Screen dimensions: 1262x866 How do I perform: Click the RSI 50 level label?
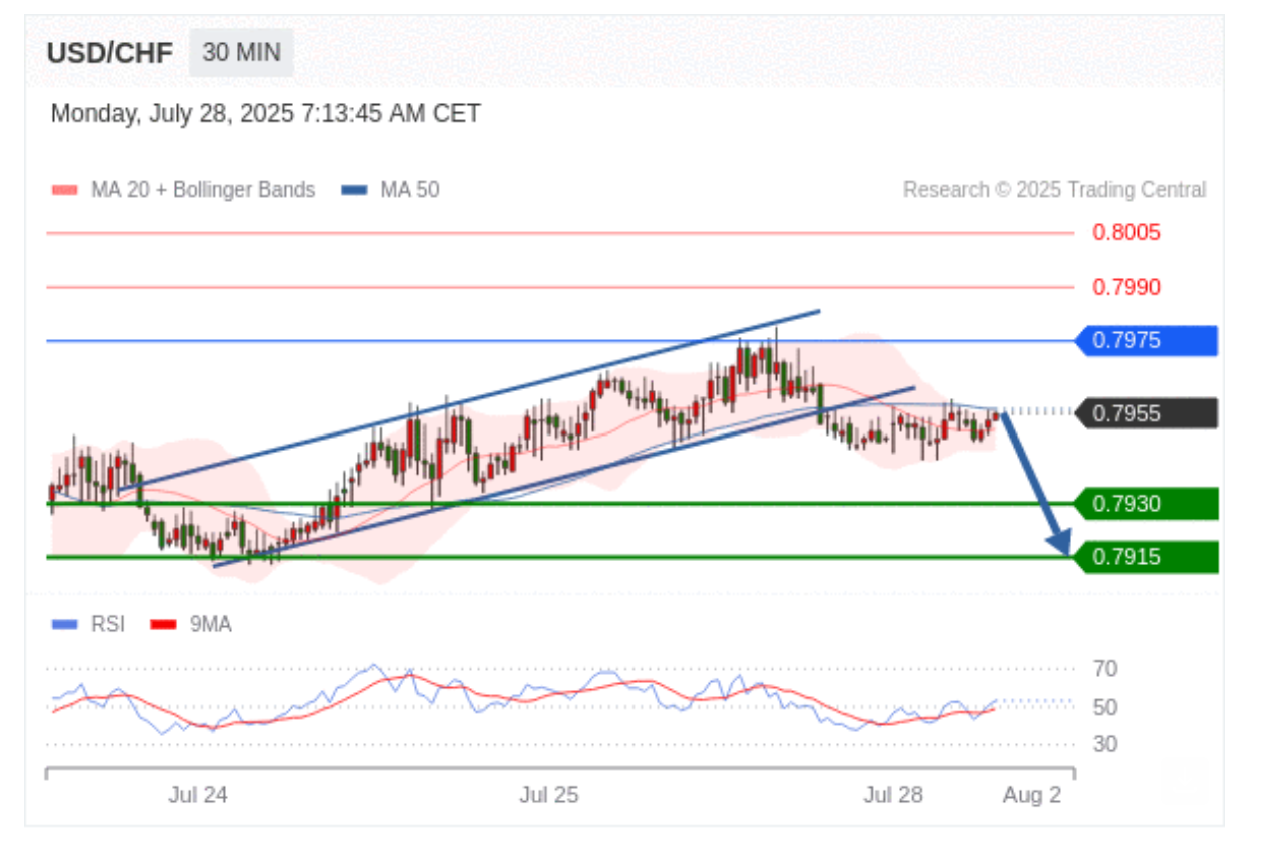point(1105,708)
